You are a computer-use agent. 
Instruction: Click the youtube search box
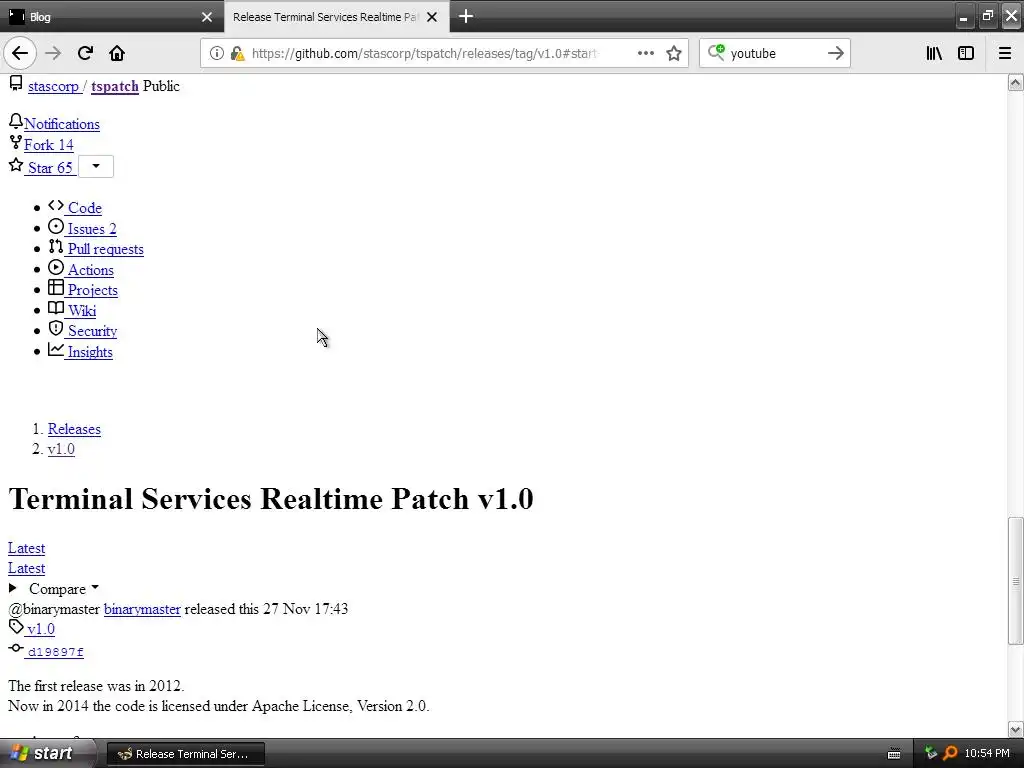coord(776,54)
